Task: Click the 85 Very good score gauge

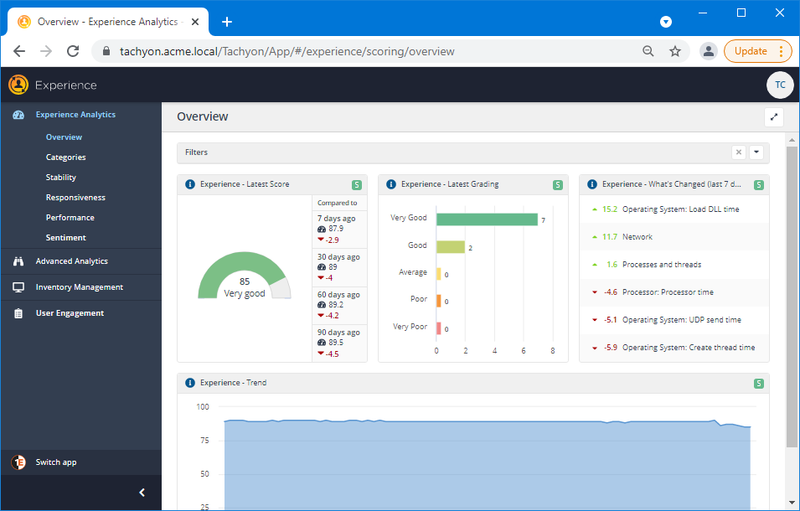Action: [244, 275]
